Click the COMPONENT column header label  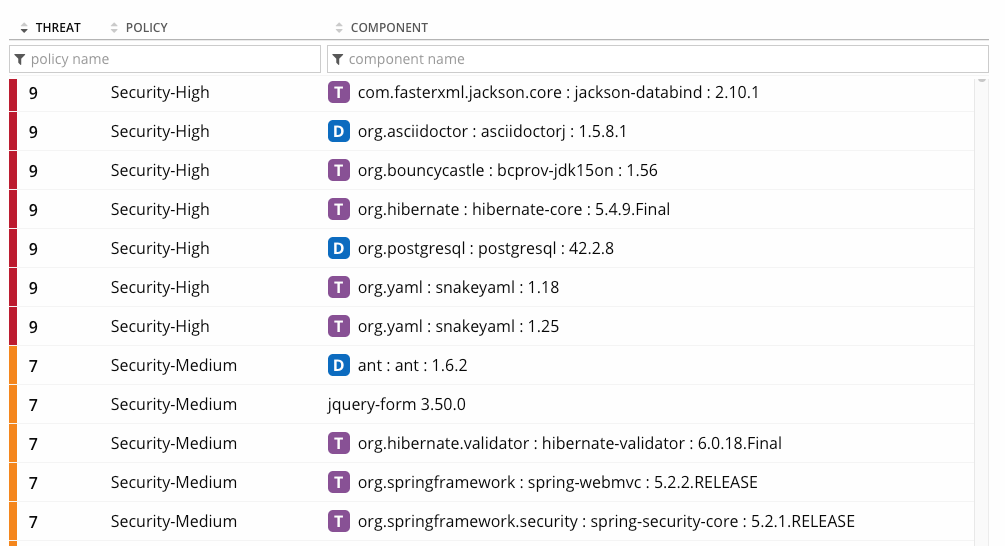tap(389, 28)
